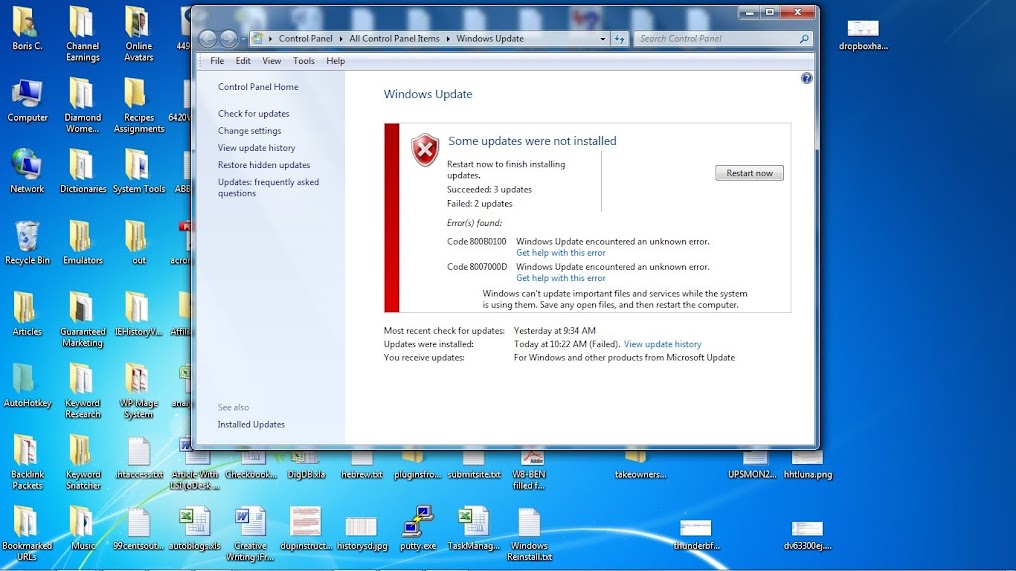Select the AutoHotkey folder icon
1016x571 pixels.
27,385
